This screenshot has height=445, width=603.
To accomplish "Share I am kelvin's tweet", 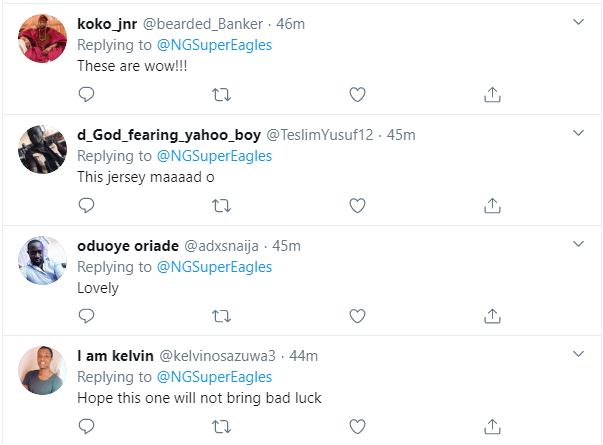I will [x=492, y=427].
